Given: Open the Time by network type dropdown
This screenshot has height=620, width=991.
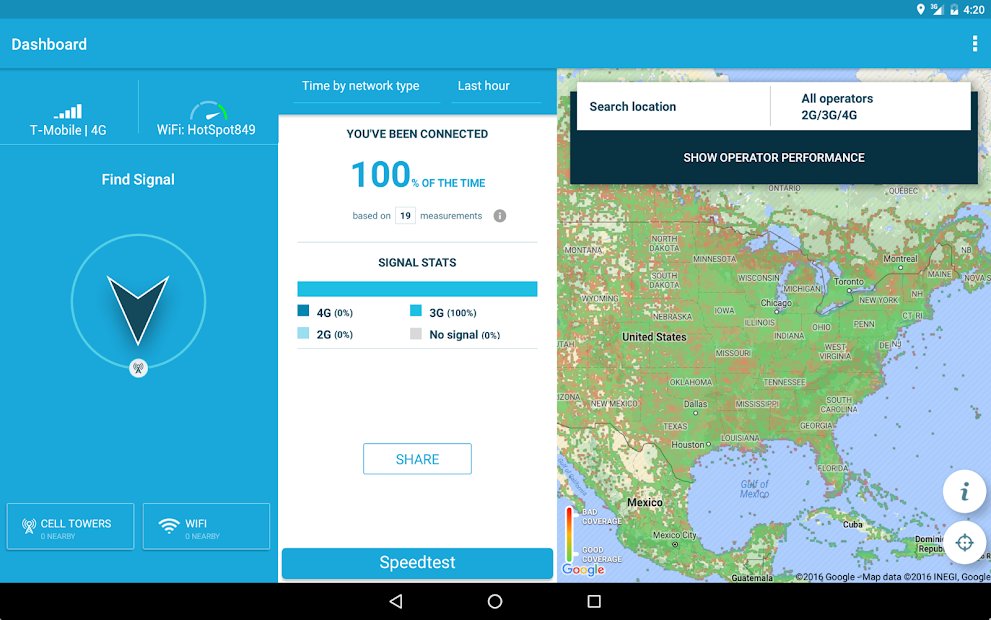Looking at the screenshot, I should pyautogui.click(x=361, y=86).
